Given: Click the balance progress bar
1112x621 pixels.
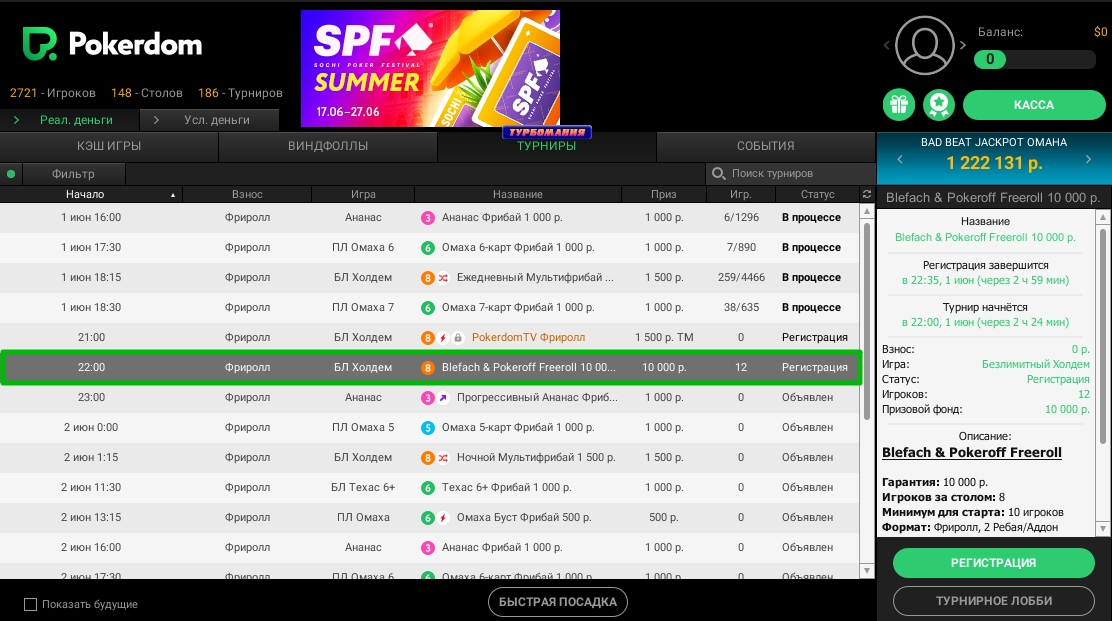Looking at the screenshot, I should (1035, 60).
